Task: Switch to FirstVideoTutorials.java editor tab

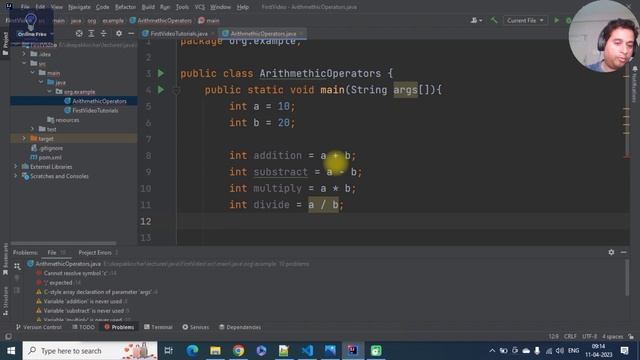Action: [x=178, y=33]
